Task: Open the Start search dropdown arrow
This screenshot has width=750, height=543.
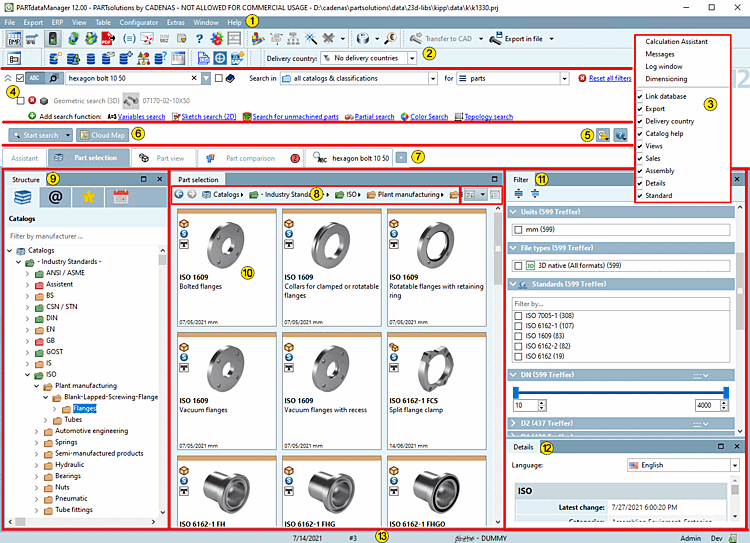Action: coord(68,135)
